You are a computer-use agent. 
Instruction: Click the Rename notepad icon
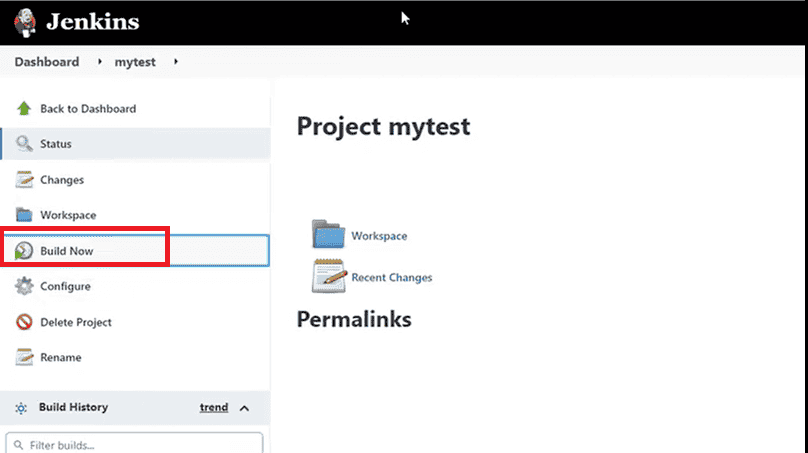click(24, 357)
